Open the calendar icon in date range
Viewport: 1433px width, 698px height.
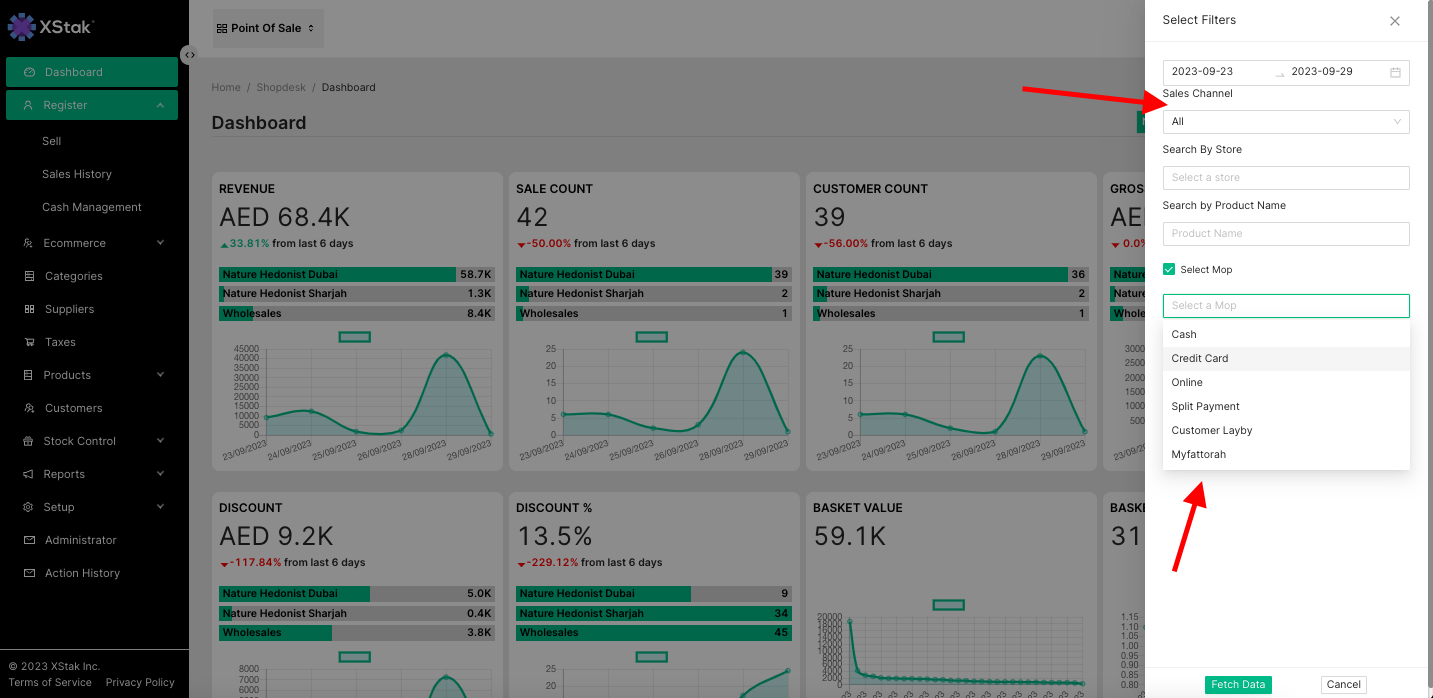(x=1395, y=72)
